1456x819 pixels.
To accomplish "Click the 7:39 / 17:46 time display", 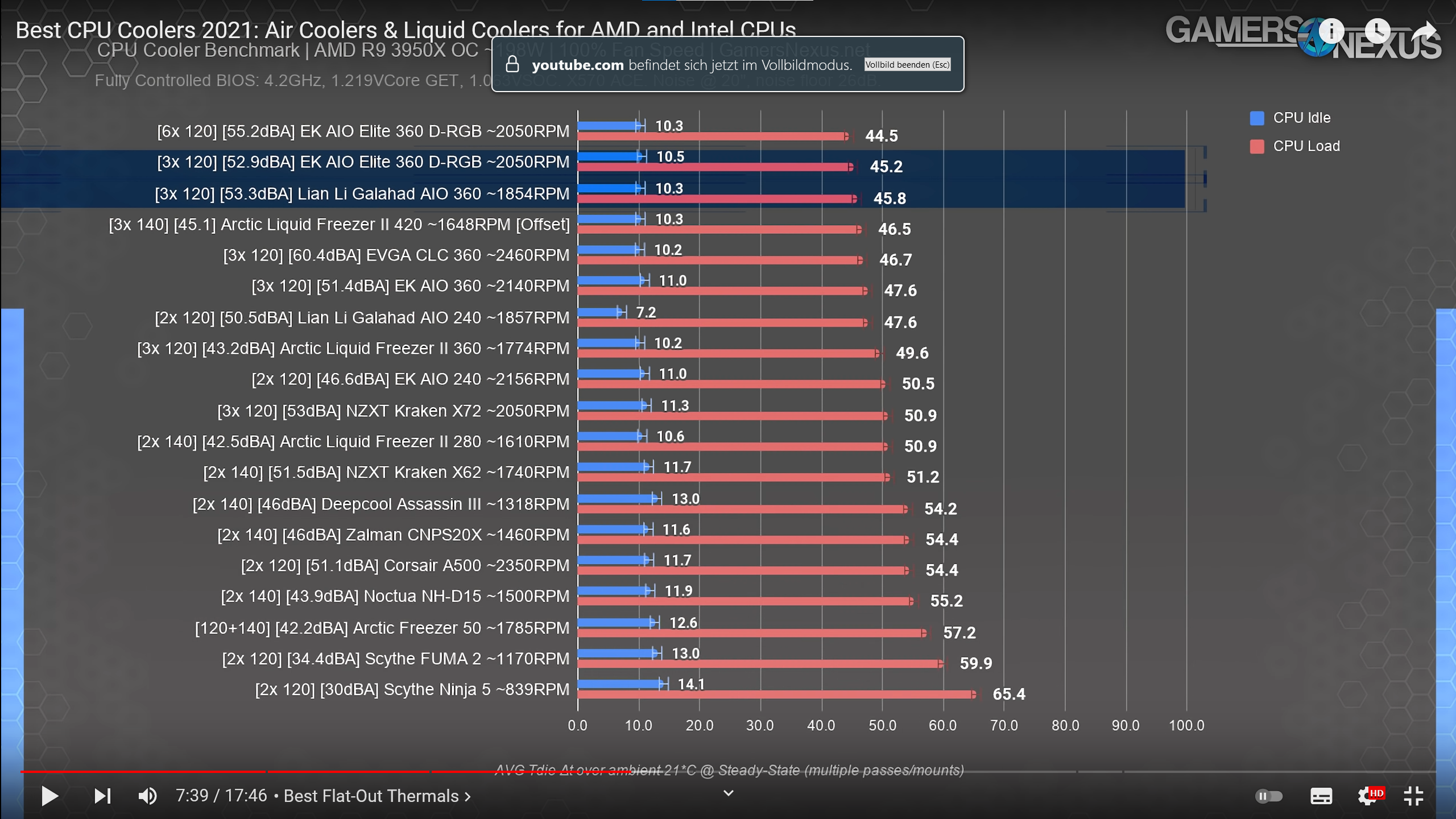I will [x=221, y=796].
